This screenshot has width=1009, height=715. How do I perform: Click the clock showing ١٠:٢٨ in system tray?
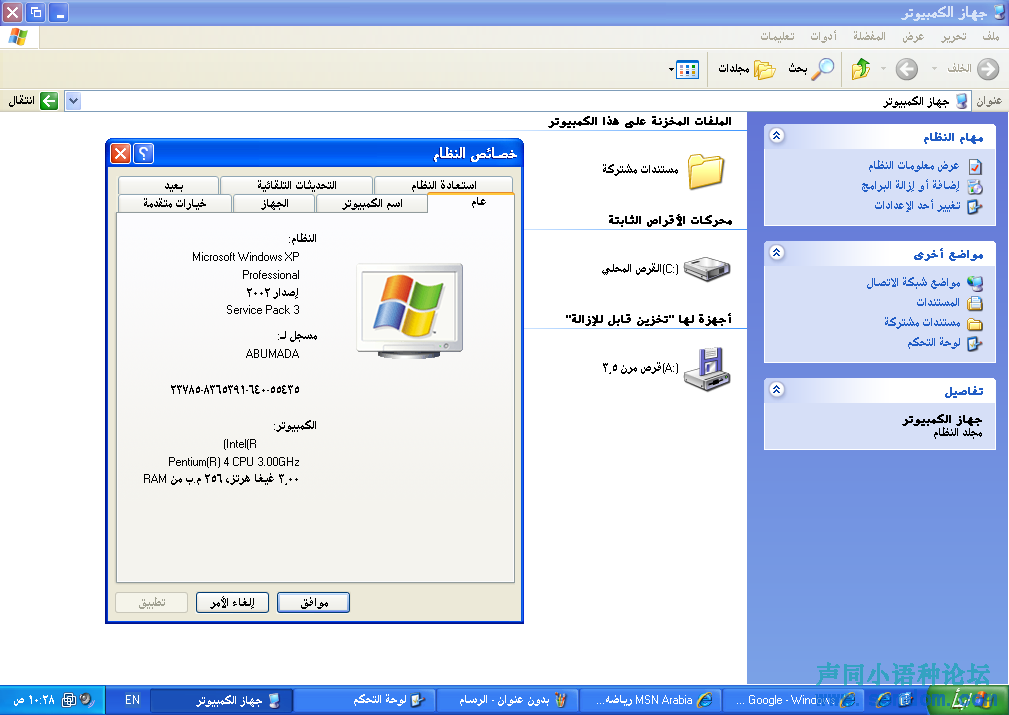pos(34,700)
